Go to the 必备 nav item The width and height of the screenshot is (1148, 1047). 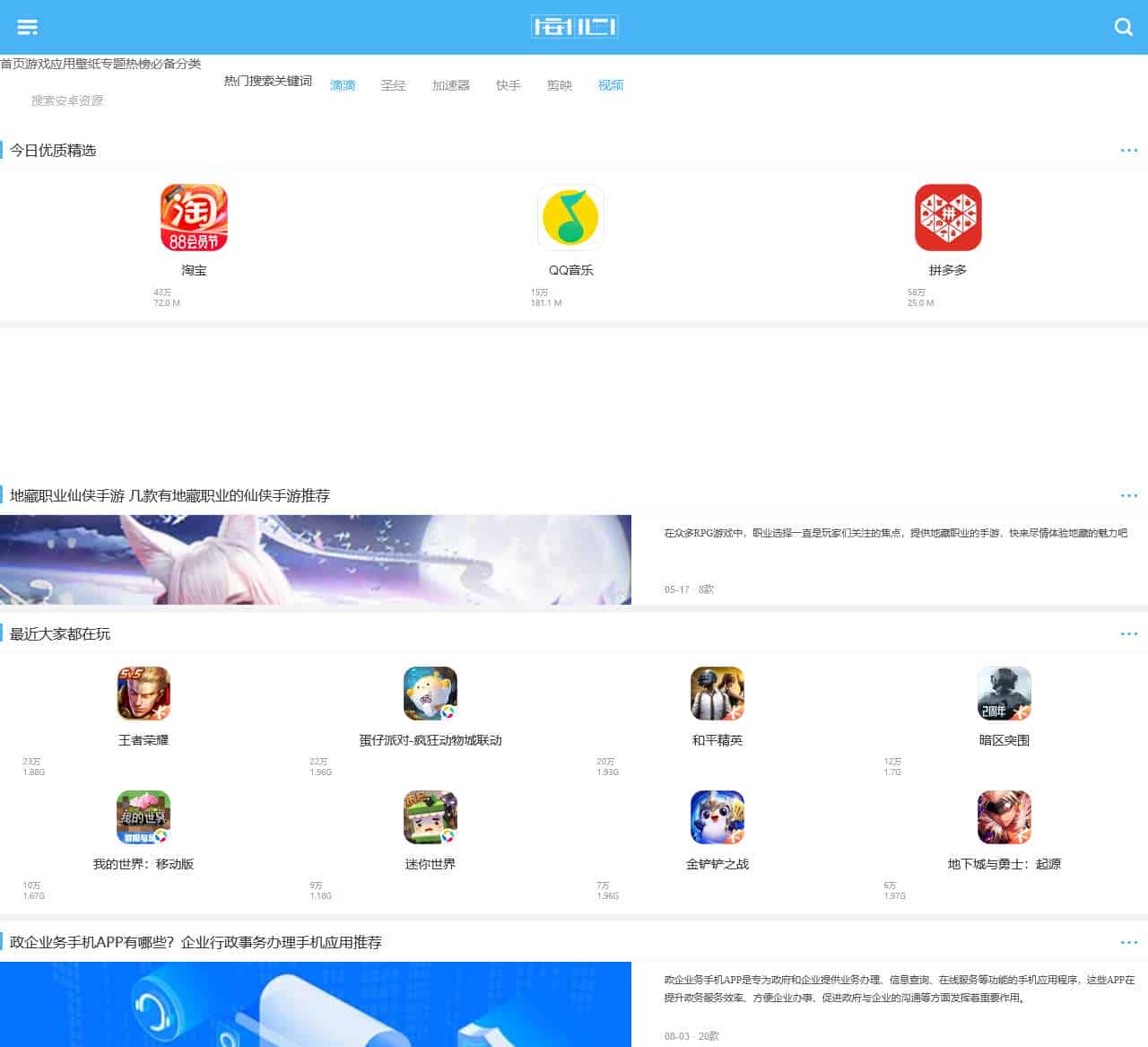pos(163,64)
